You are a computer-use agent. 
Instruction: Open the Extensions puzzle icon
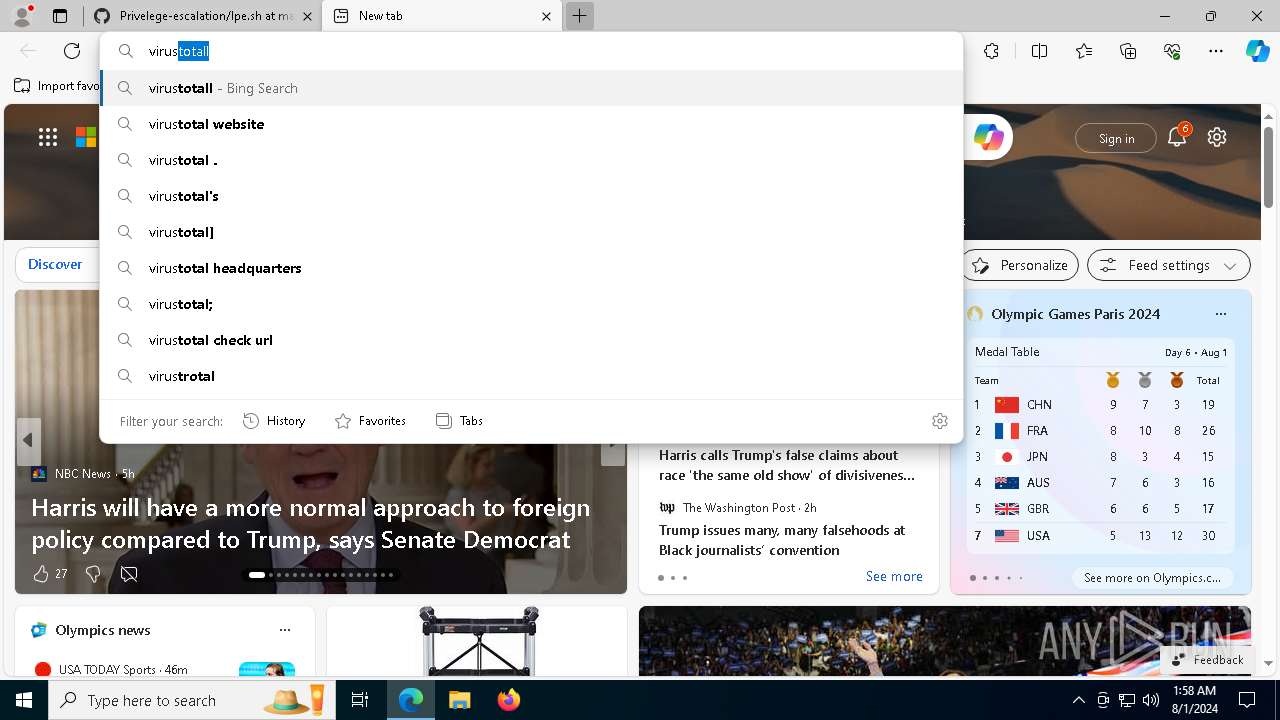(991, 51)
